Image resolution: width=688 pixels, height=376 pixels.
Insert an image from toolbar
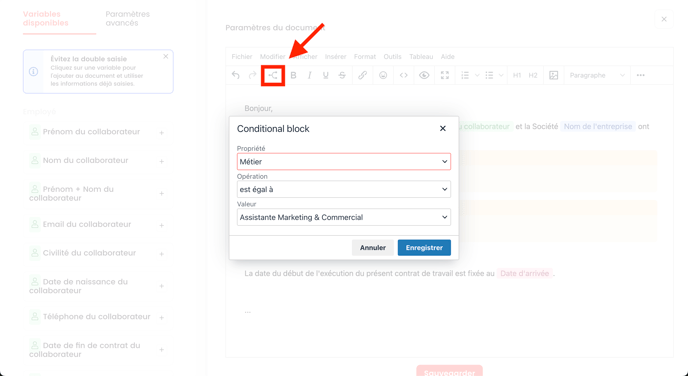point(554,75)
